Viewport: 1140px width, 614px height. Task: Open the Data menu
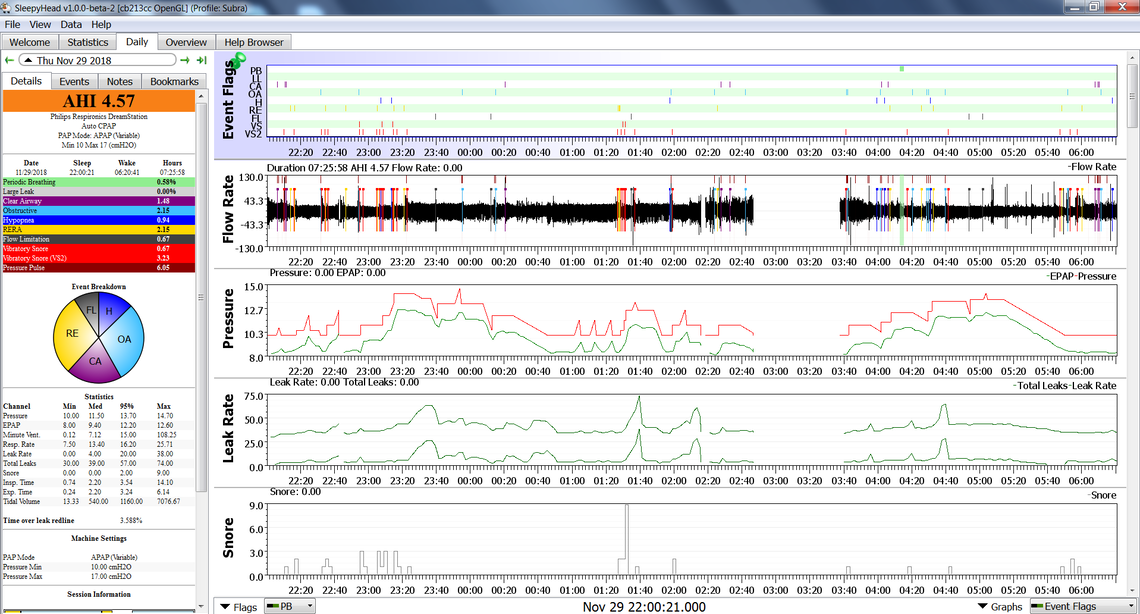[71, 24]
